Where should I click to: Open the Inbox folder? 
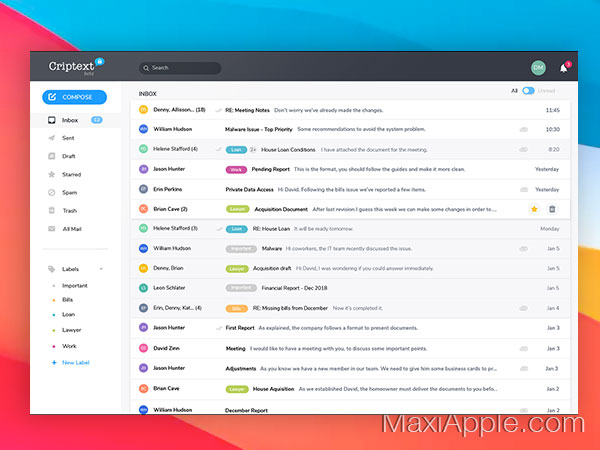(75, 120)
